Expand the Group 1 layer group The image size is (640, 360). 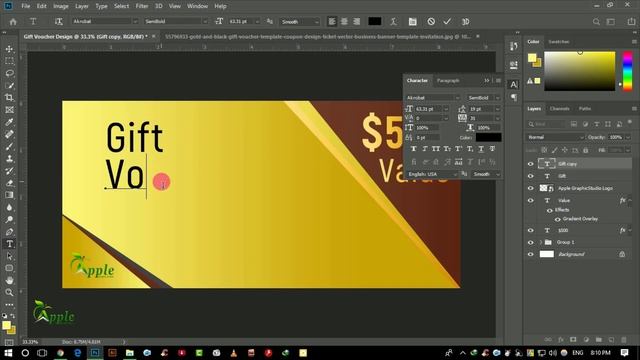pos(541,242)
